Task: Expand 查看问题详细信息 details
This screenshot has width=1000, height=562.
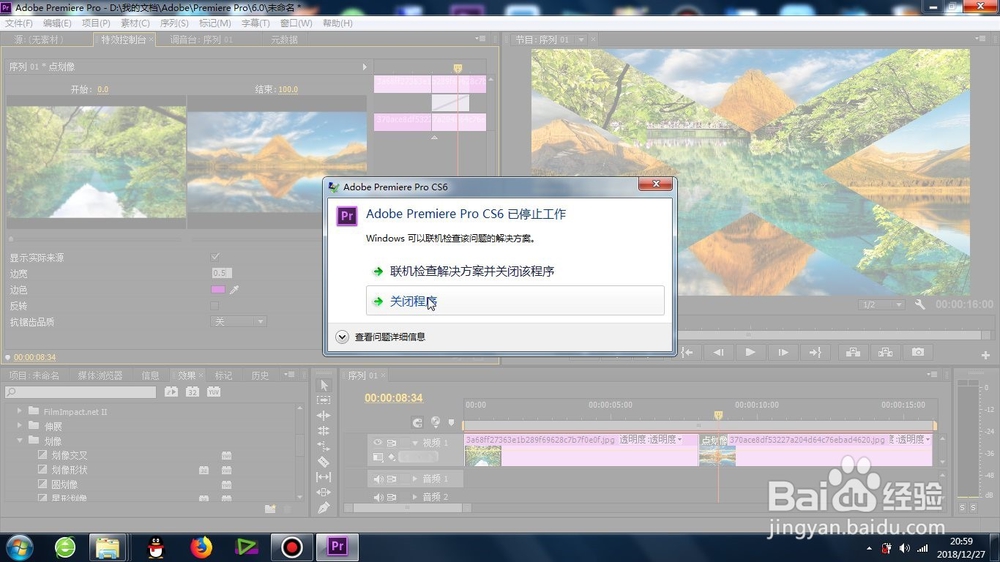Action: [381, 337]
